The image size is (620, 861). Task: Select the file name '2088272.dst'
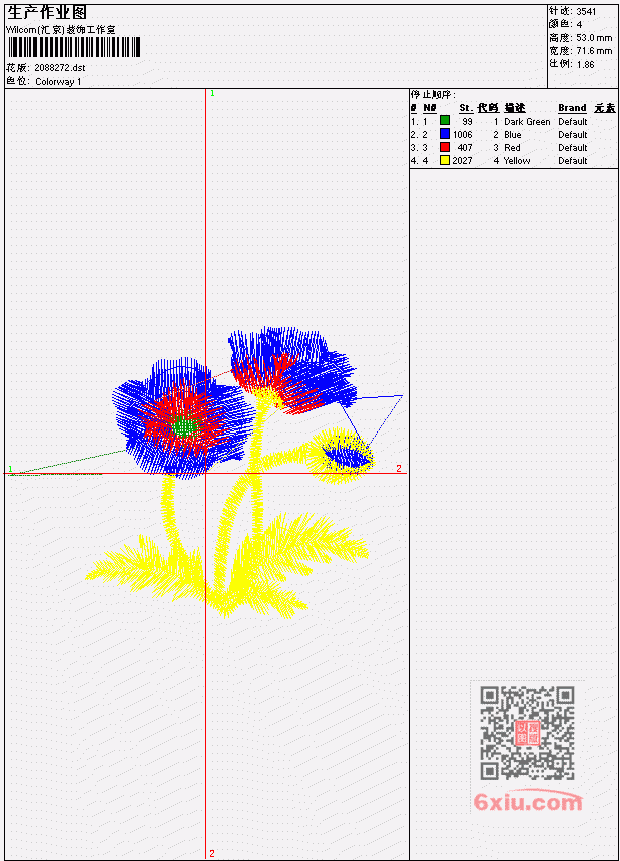(60, 68)
